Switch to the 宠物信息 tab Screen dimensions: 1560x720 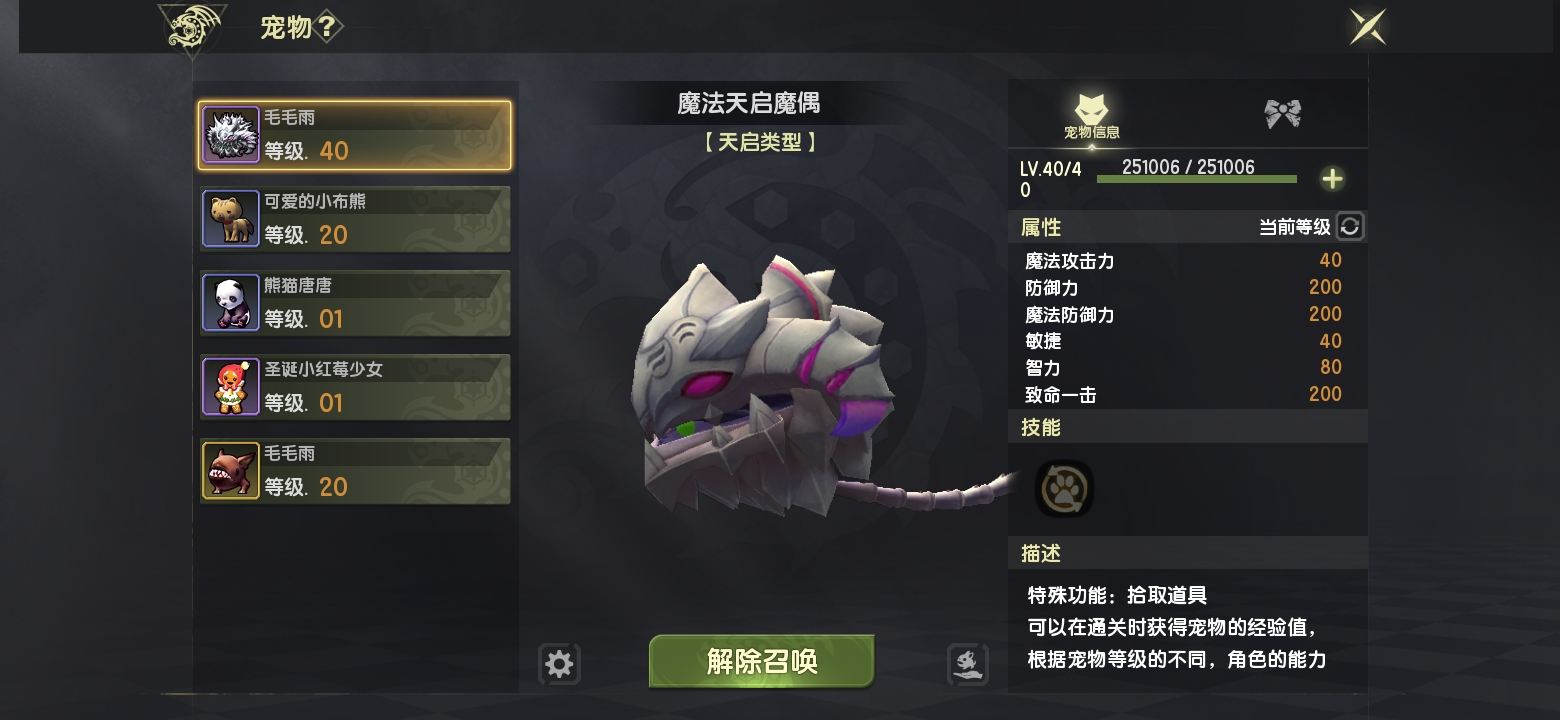click(1091, 116)
